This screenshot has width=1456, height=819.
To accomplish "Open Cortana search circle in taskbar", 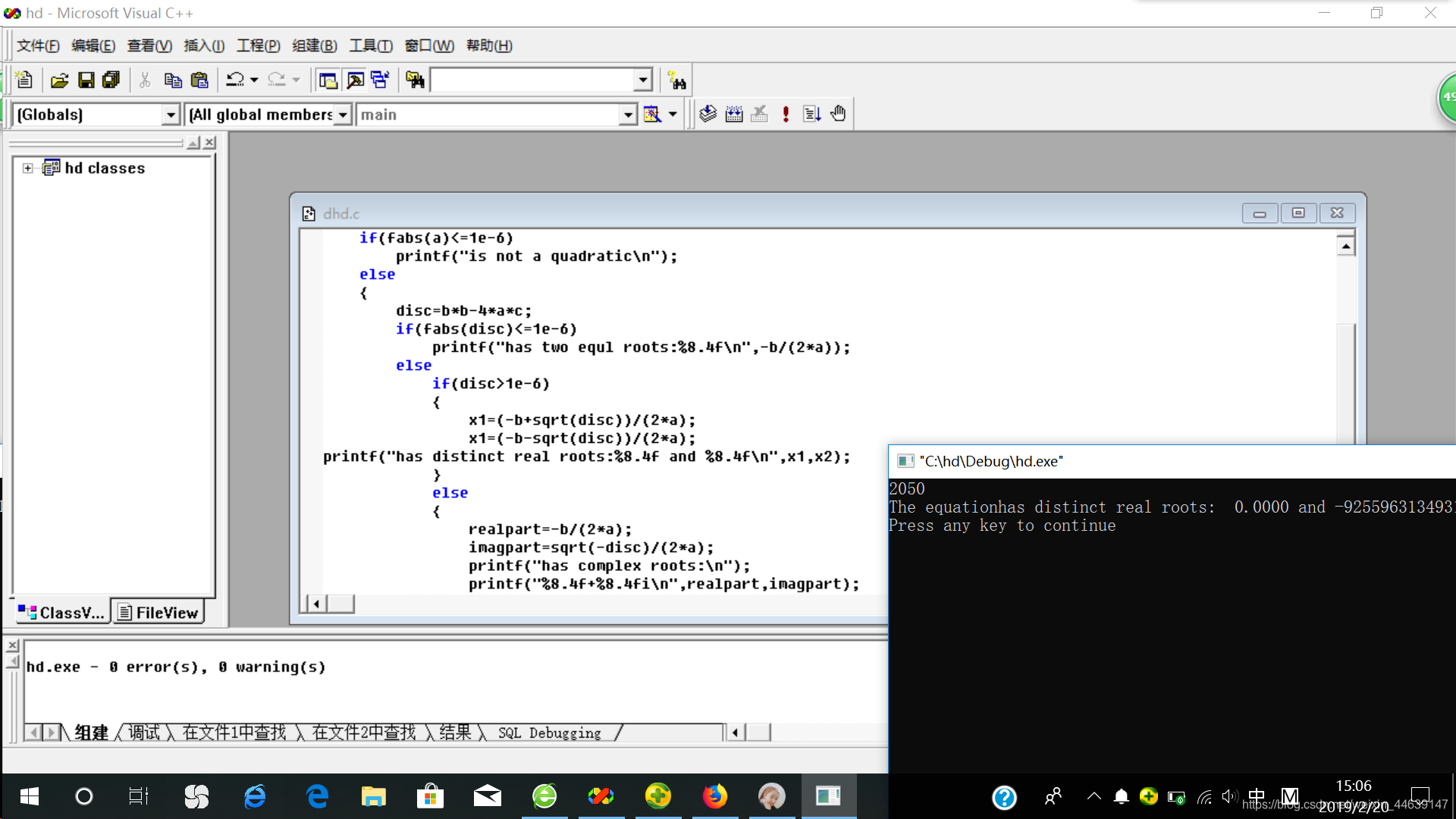I will (x=84, y=796).
